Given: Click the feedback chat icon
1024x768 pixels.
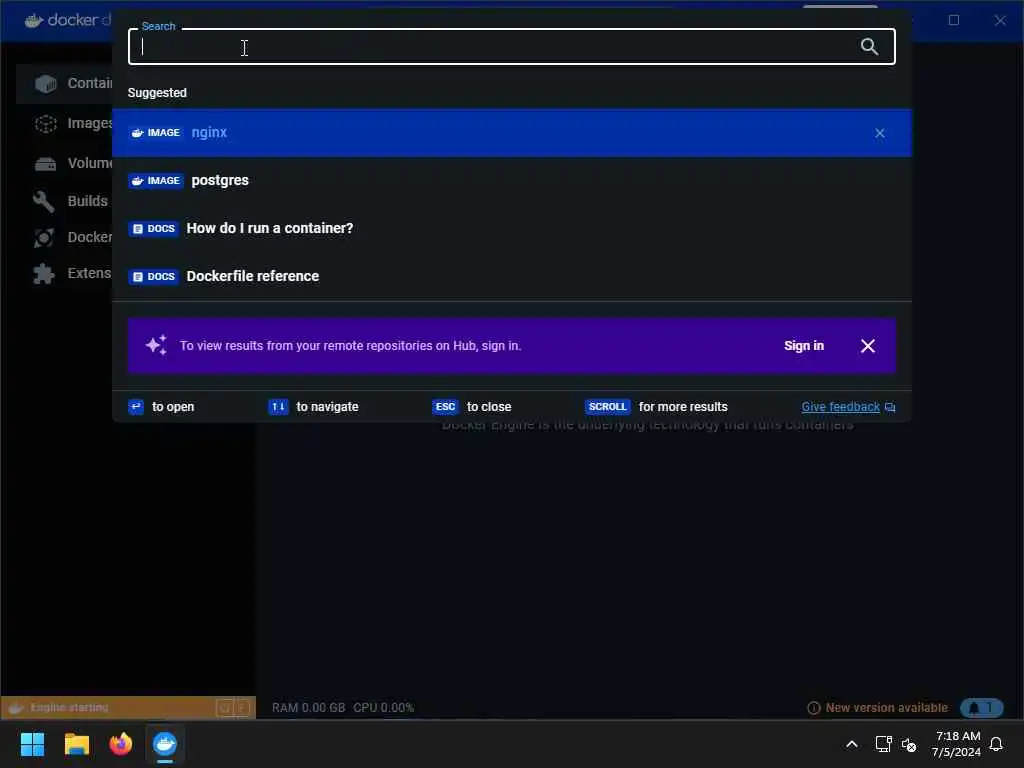Looking at the screenshot, I should click(889, 408).
